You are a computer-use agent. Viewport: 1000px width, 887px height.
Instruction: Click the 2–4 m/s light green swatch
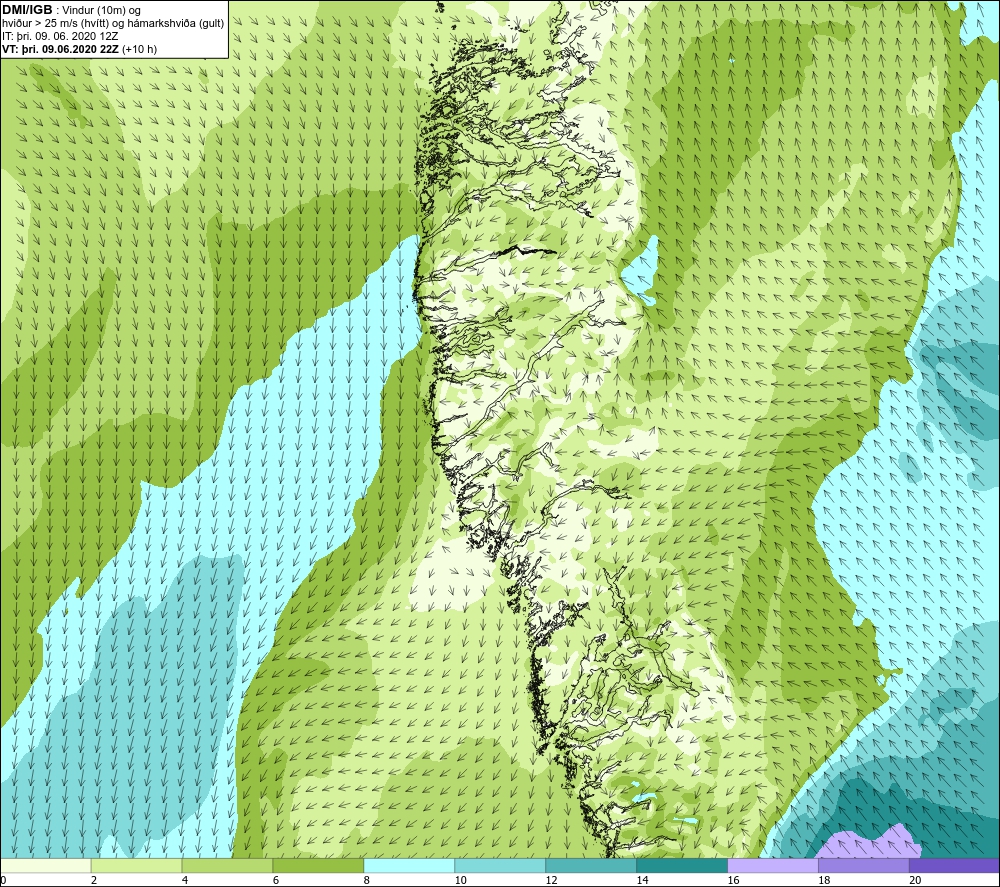pyautogui.click(x=136, y=866)
